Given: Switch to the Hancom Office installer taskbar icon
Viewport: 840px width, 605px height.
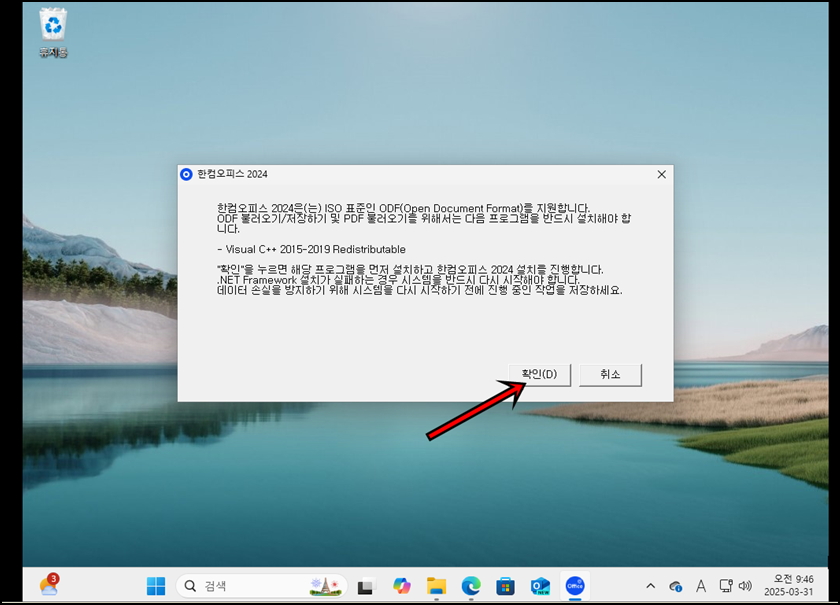Looking at the screenshot, I should pyautogui.click(x=575, y=586).
